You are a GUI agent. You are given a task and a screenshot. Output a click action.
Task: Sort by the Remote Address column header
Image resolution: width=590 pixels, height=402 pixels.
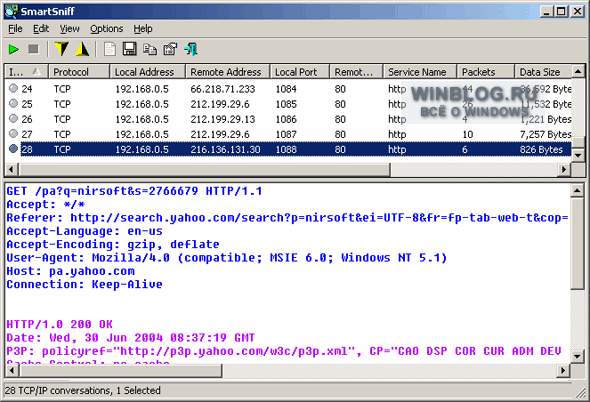(x=228, y=72)
